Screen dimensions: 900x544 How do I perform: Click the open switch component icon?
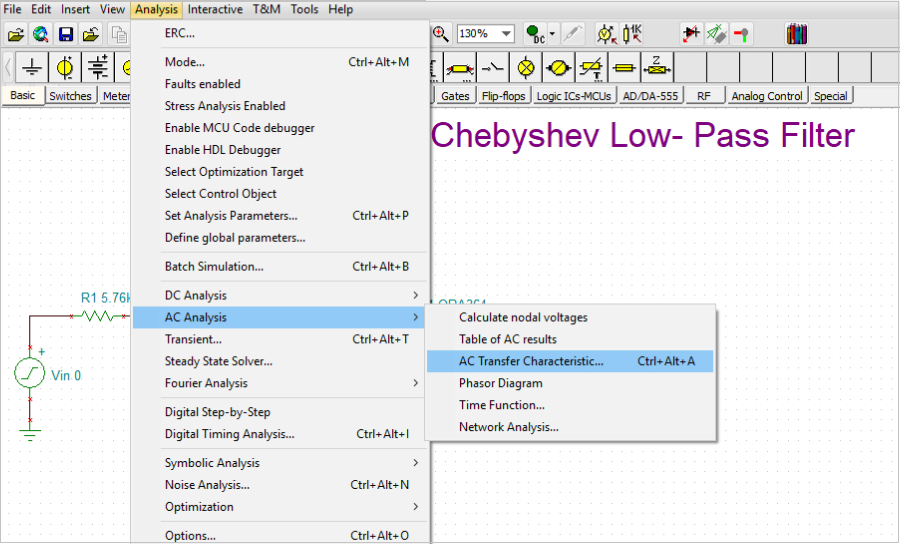(493, 68)
